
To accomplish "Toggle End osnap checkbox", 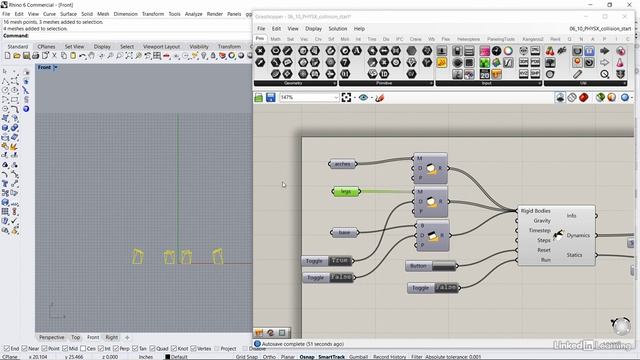I will [x=7, y=349].
